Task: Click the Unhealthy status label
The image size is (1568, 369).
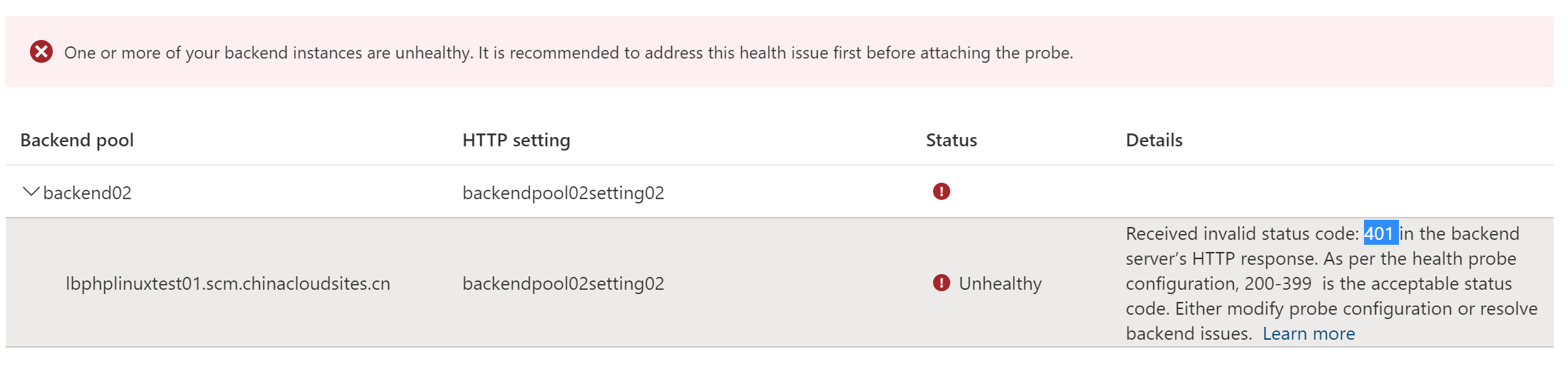Action: point(1000,283)
